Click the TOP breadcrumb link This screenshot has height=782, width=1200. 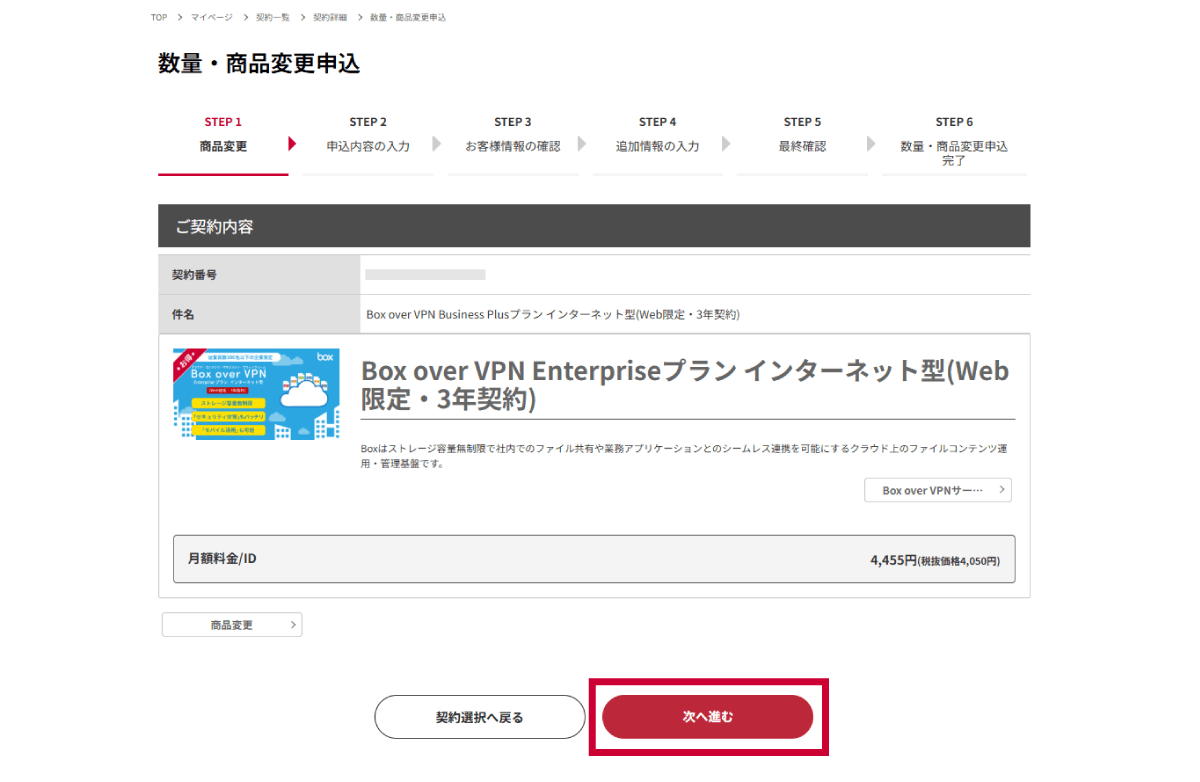click(x=159, y=18)
